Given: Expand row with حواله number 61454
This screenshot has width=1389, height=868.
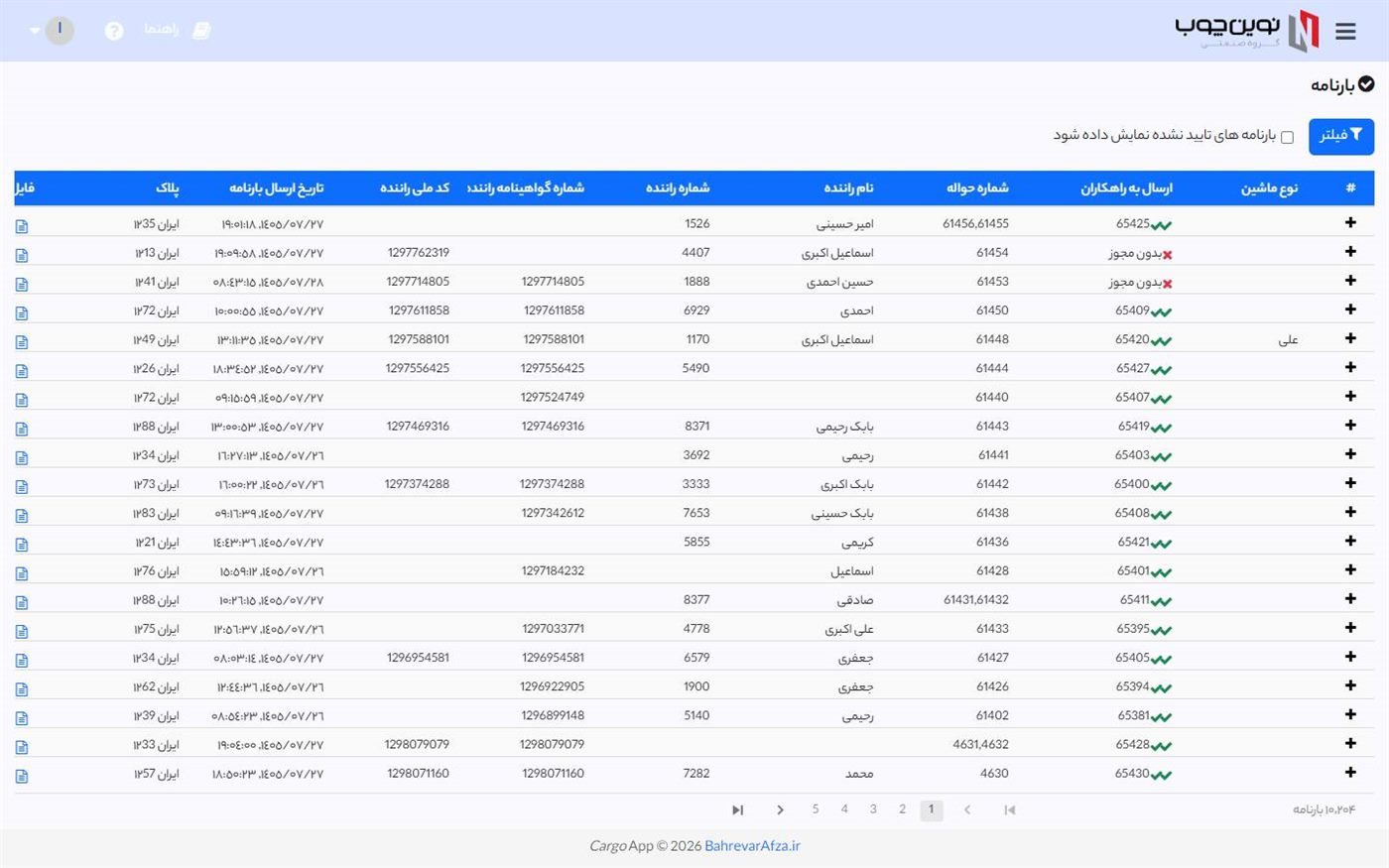Looking at the screenshot, I should (x=1350, y=251).
